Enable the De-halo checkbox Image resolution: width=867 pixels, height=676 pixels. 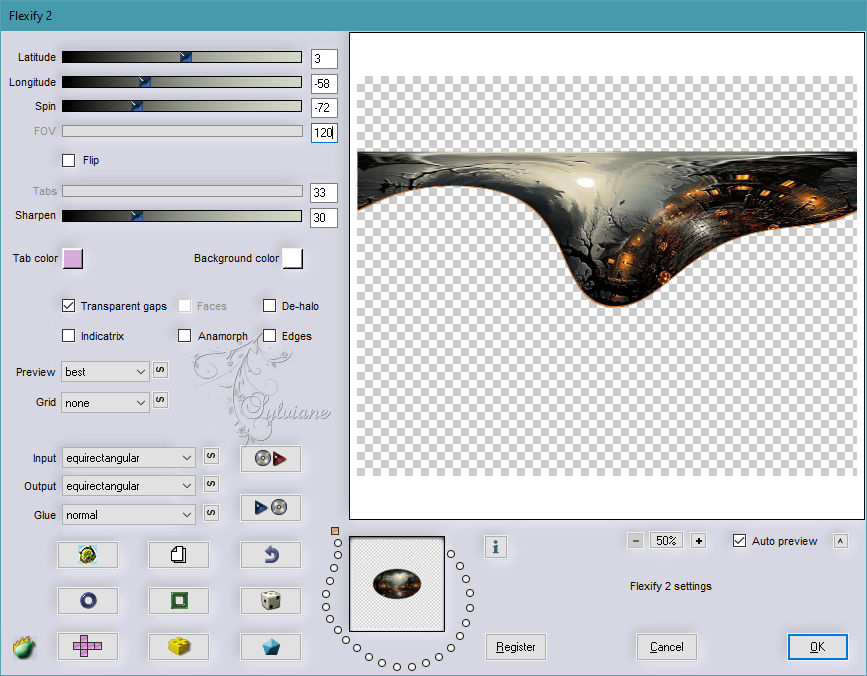click(269, 306)
